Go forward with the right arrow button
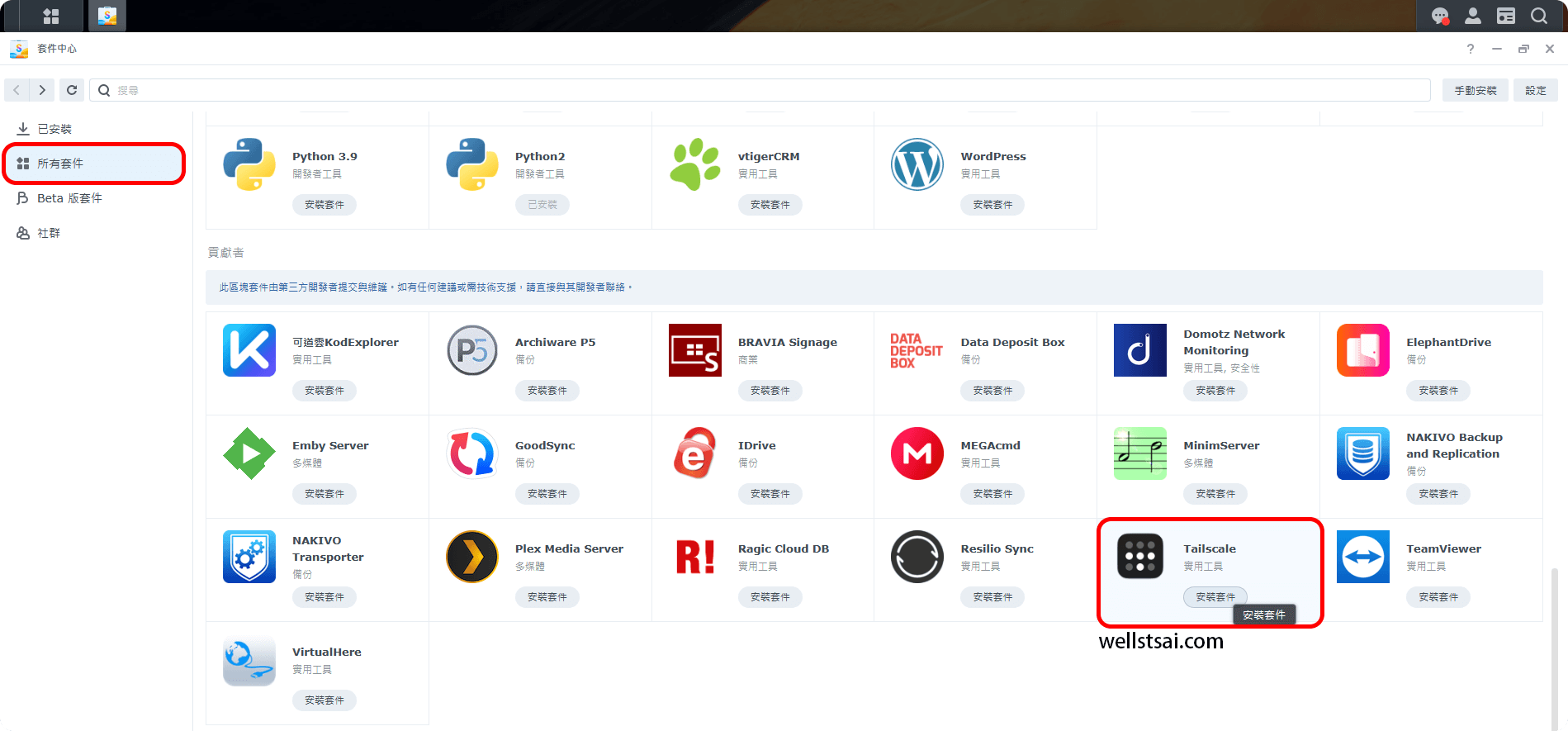The width and height of the screenshot is (1568, 731). tap(42, 90)
